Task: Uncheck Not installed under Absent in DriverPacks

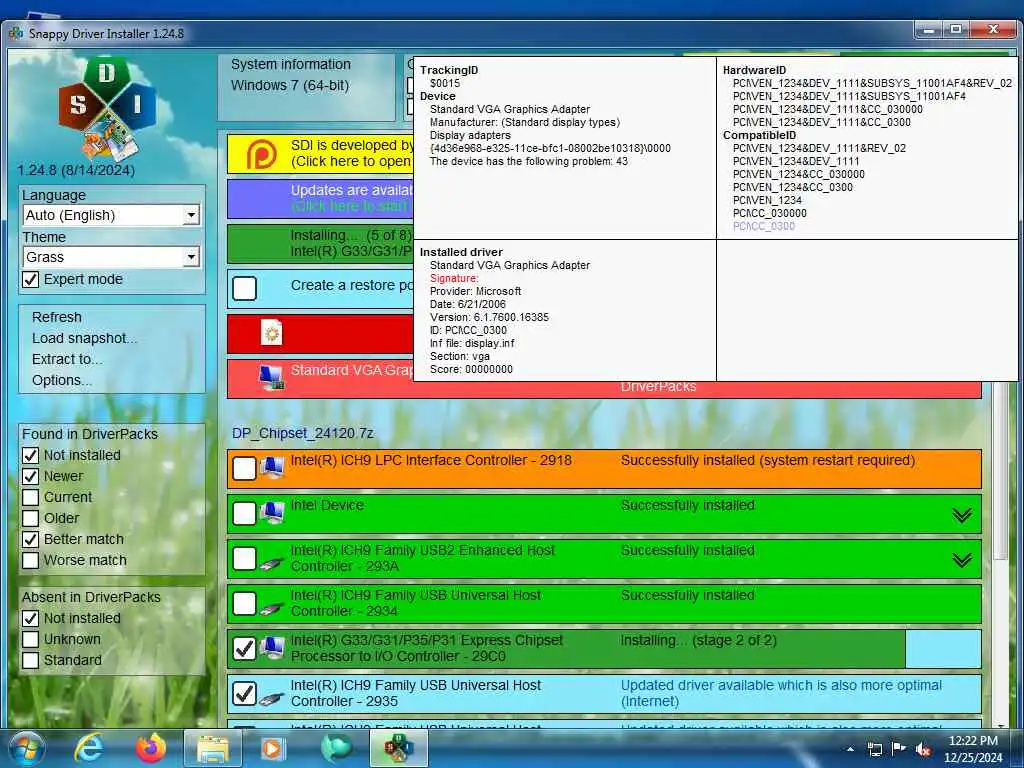Action: (31, 618)
